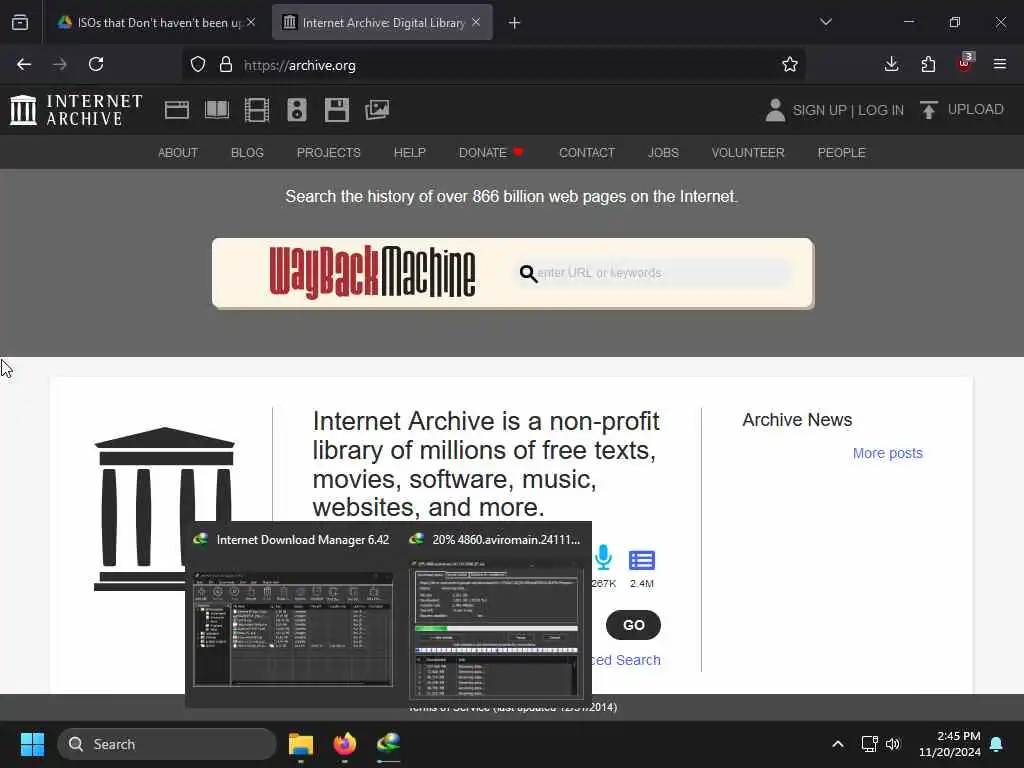Click the Windows taskbar Search box
Image resolution: width=1024 pixels, height=768 pixels.
(167, 744)
